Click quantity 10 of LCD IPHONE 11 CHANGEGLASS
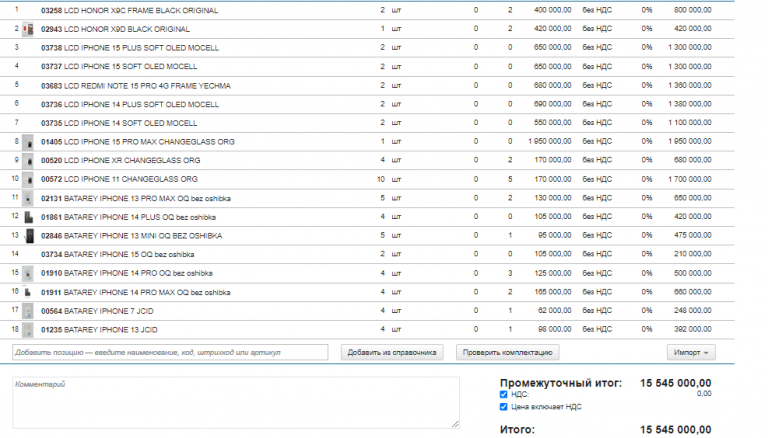Screen dimensions: 768x438 pyautogui.click(x=381, y=179)
